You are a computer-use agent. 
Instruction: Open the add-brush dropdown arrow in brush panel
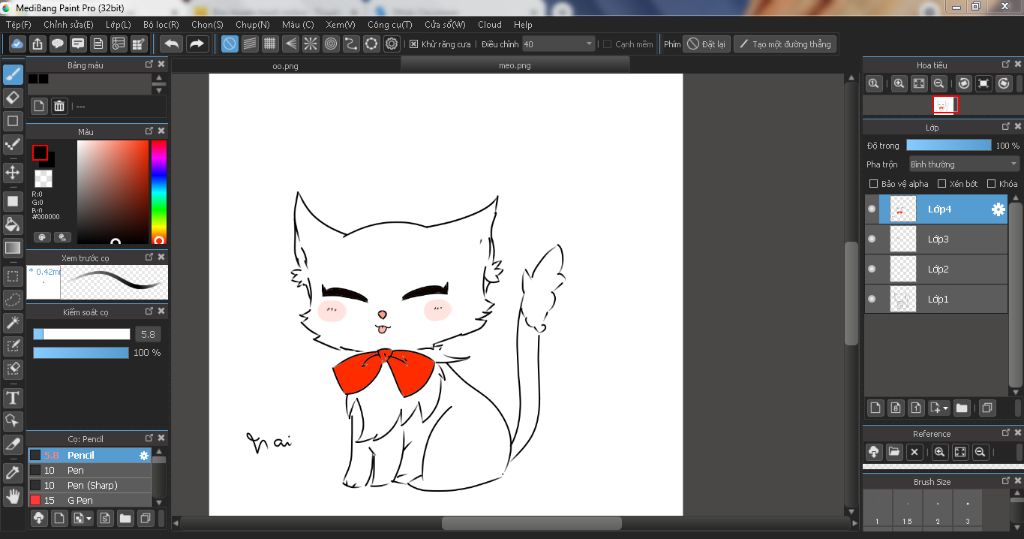[88, 519]
